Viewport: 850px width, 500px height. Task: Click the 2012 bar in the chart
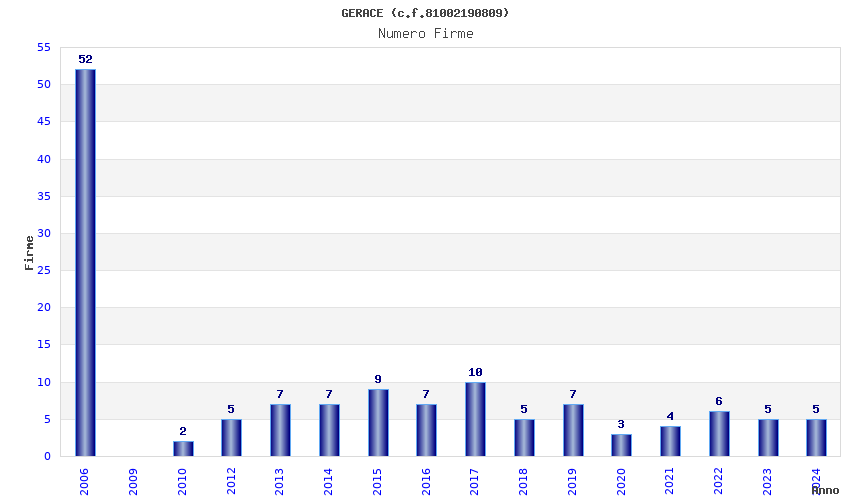point(231,438)
